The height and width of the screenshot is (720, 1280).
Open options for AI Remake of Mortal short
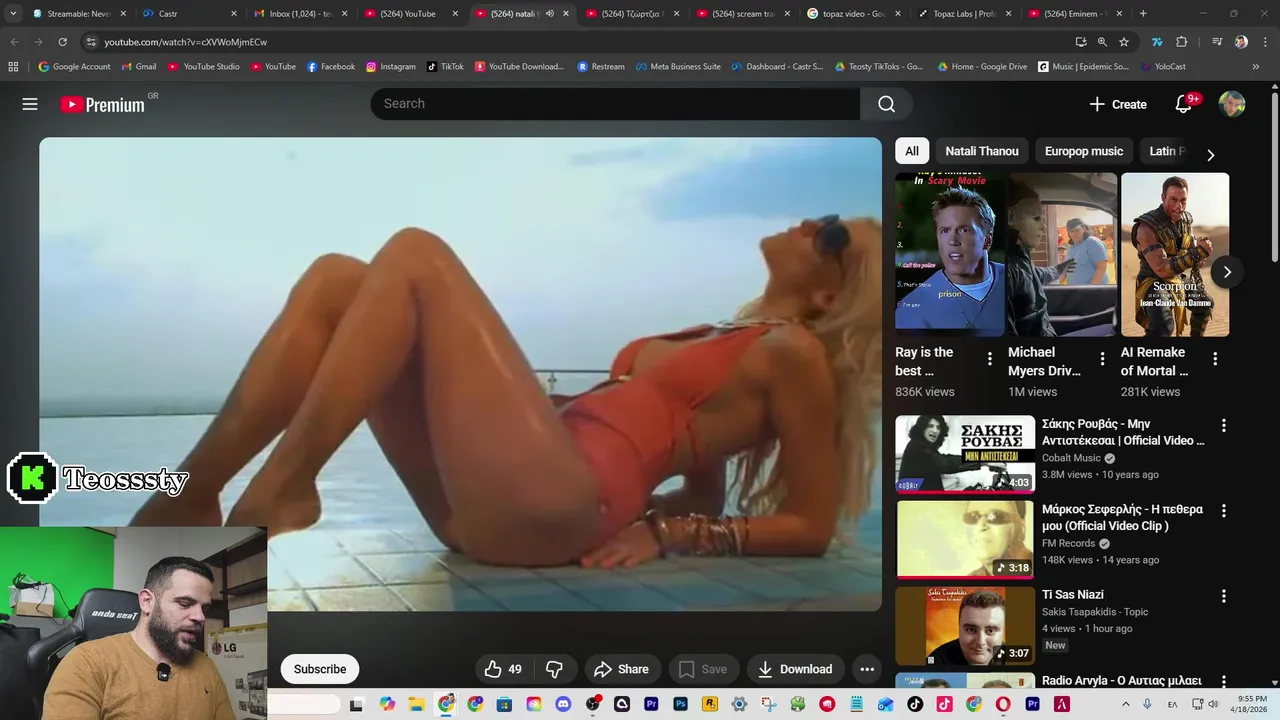(x=1215, y=359)
